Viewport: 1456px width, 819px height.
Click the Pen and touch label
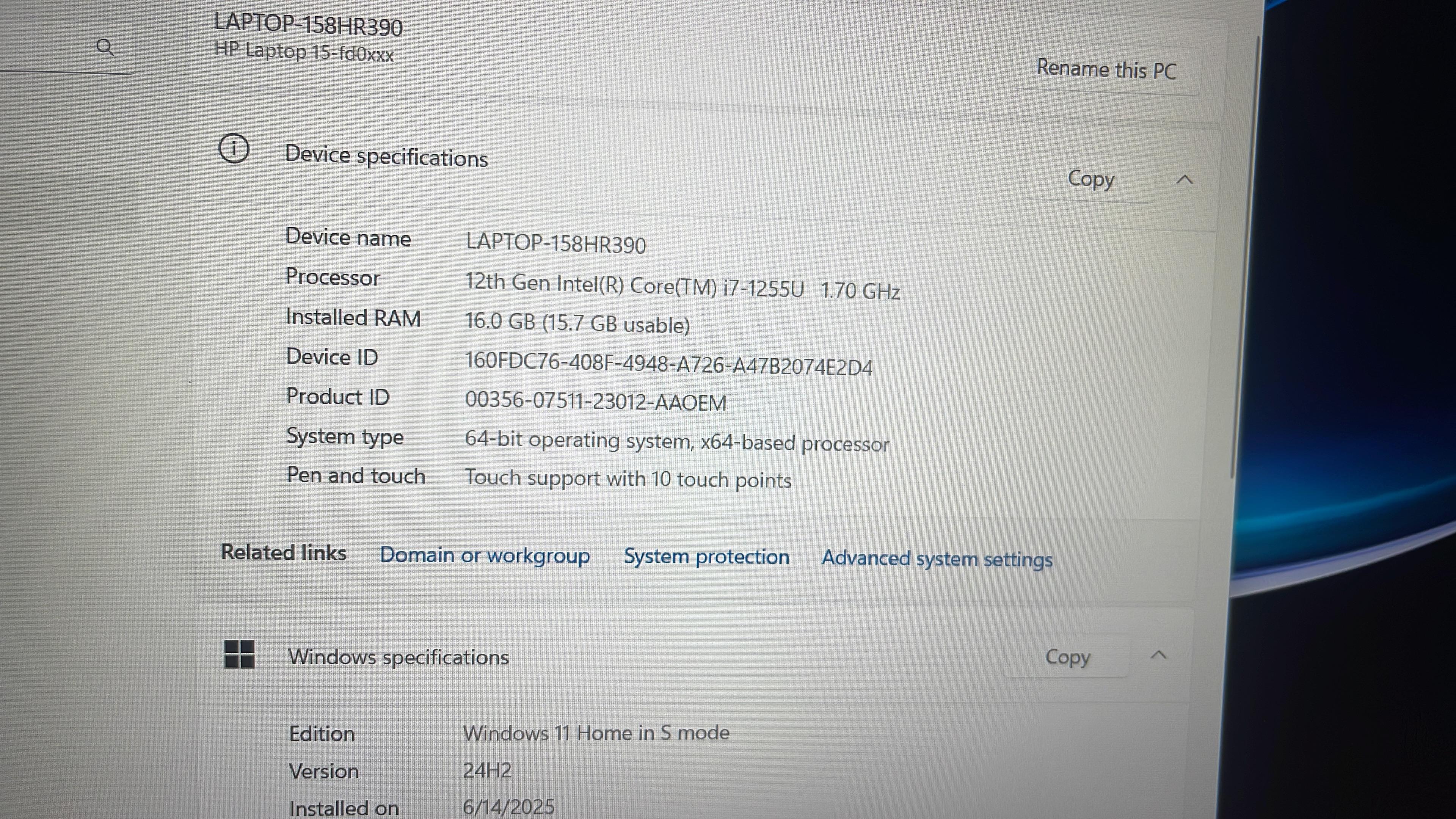356,475
